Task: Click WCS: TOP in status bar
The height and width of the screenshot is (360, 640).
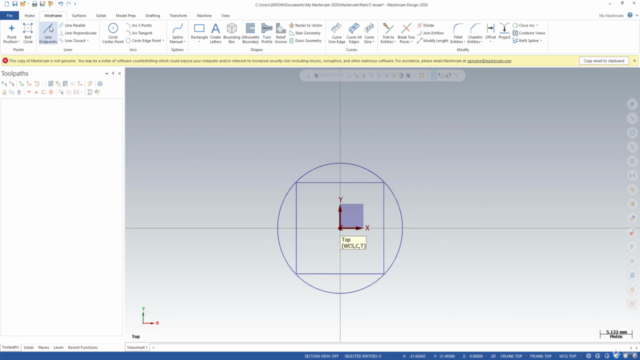Action: tap(567, 356)
